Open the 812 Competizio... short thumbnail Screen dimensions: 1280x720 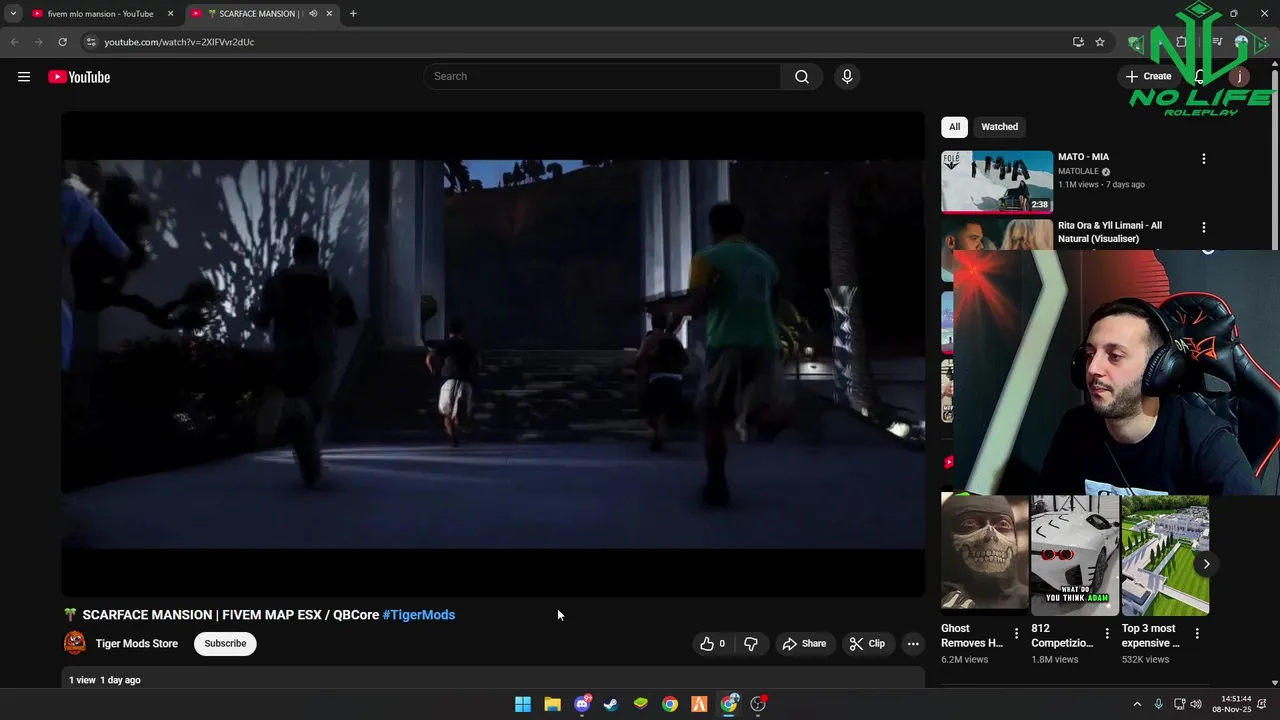click(x=1074, y=554)
